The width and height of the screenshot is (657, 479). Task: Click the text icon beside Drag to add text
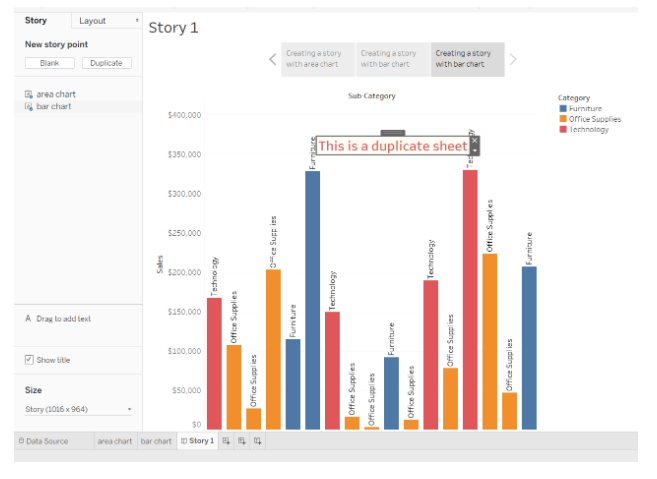pos(27,319)
